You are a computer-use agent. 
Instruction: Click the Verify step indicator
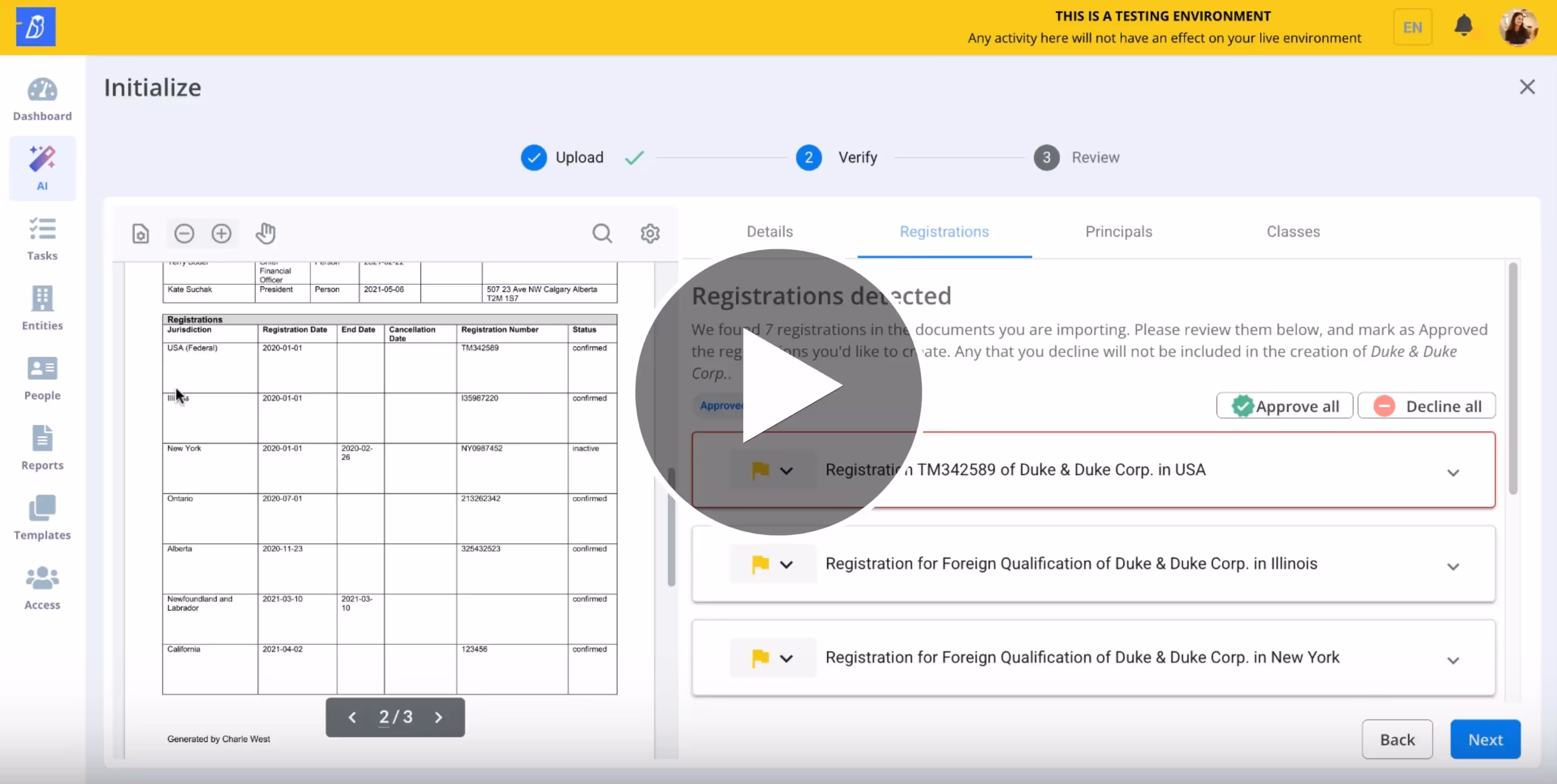[x=836, y=158]
